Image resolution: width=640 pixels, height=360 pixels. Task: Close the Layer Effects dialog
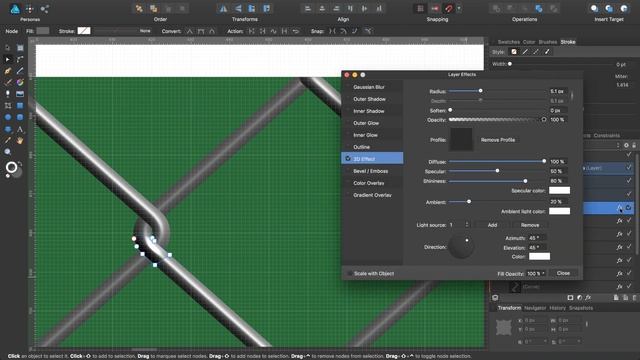click(x=563, y=273)
